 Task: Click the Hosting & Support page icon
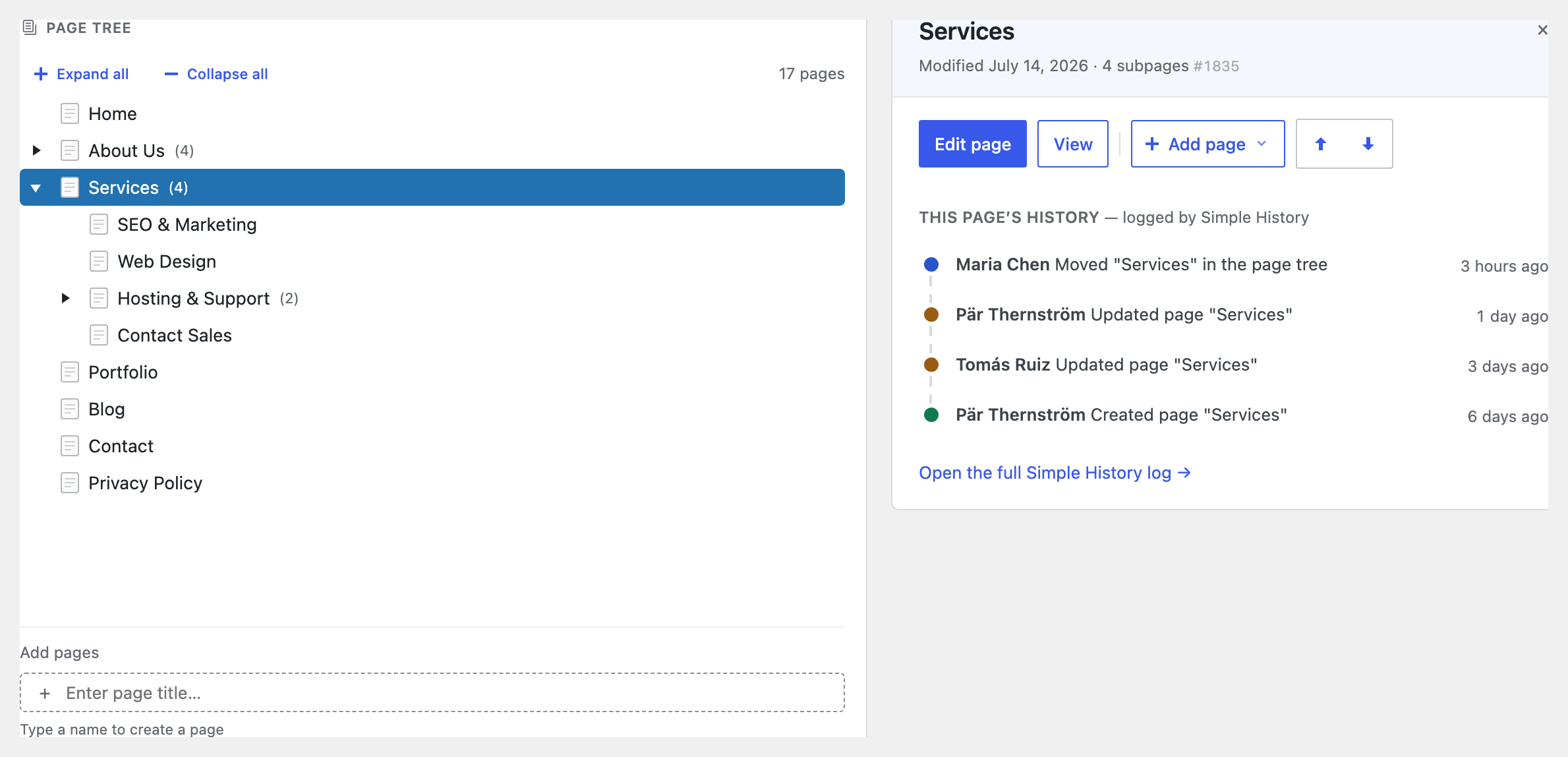tap(99, 298)
